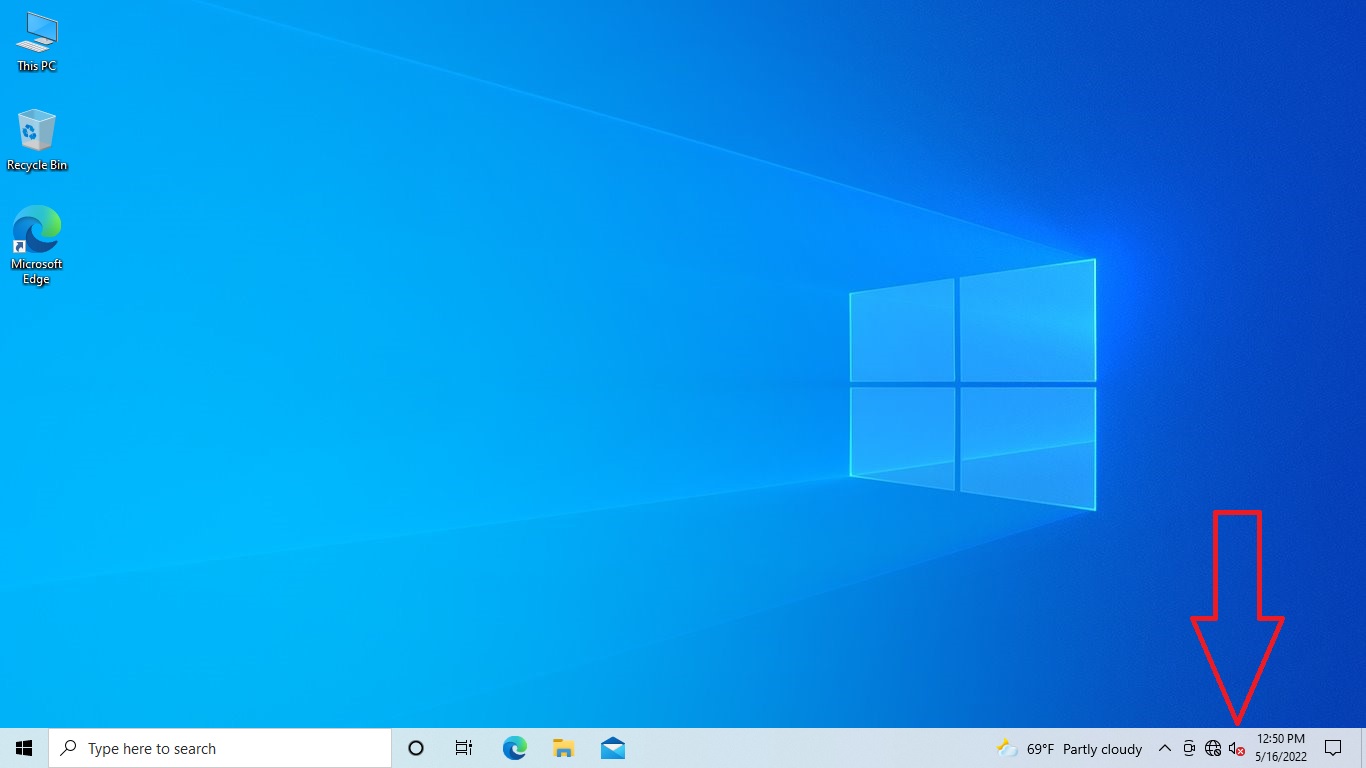Open File Explorer from the taskbar

563,748
